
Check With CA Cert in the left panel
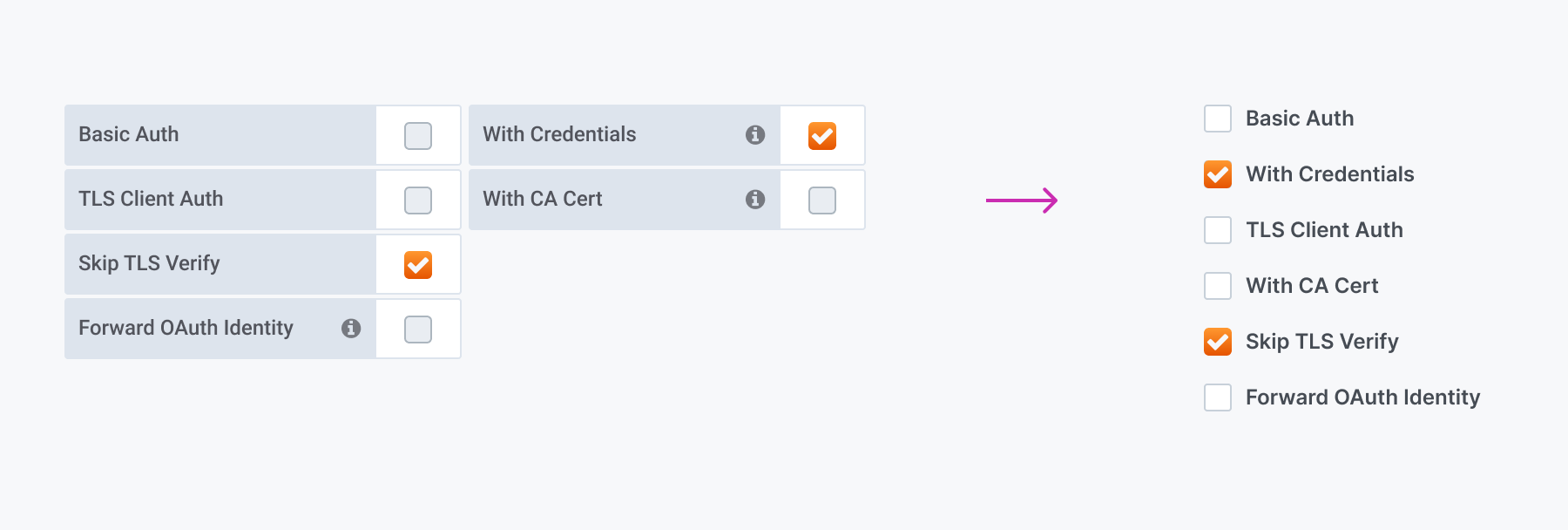coord(821,199)
